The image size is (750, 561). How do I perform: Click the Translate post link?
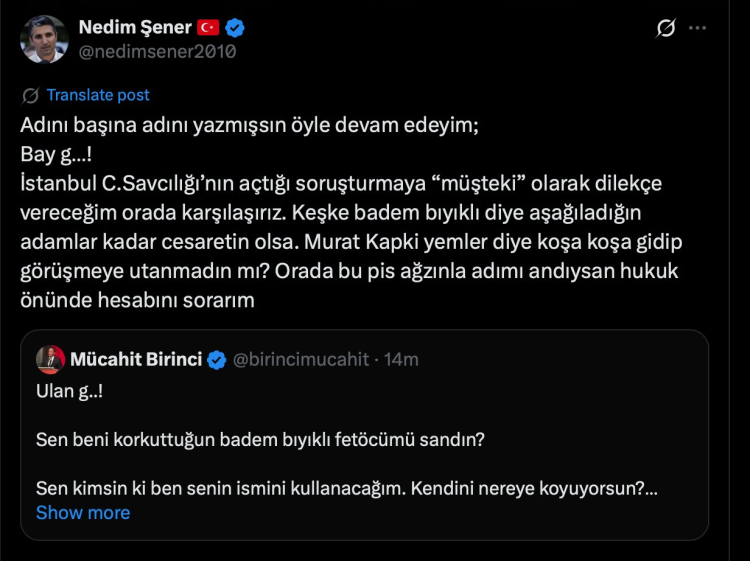click(x=98, y=95)
